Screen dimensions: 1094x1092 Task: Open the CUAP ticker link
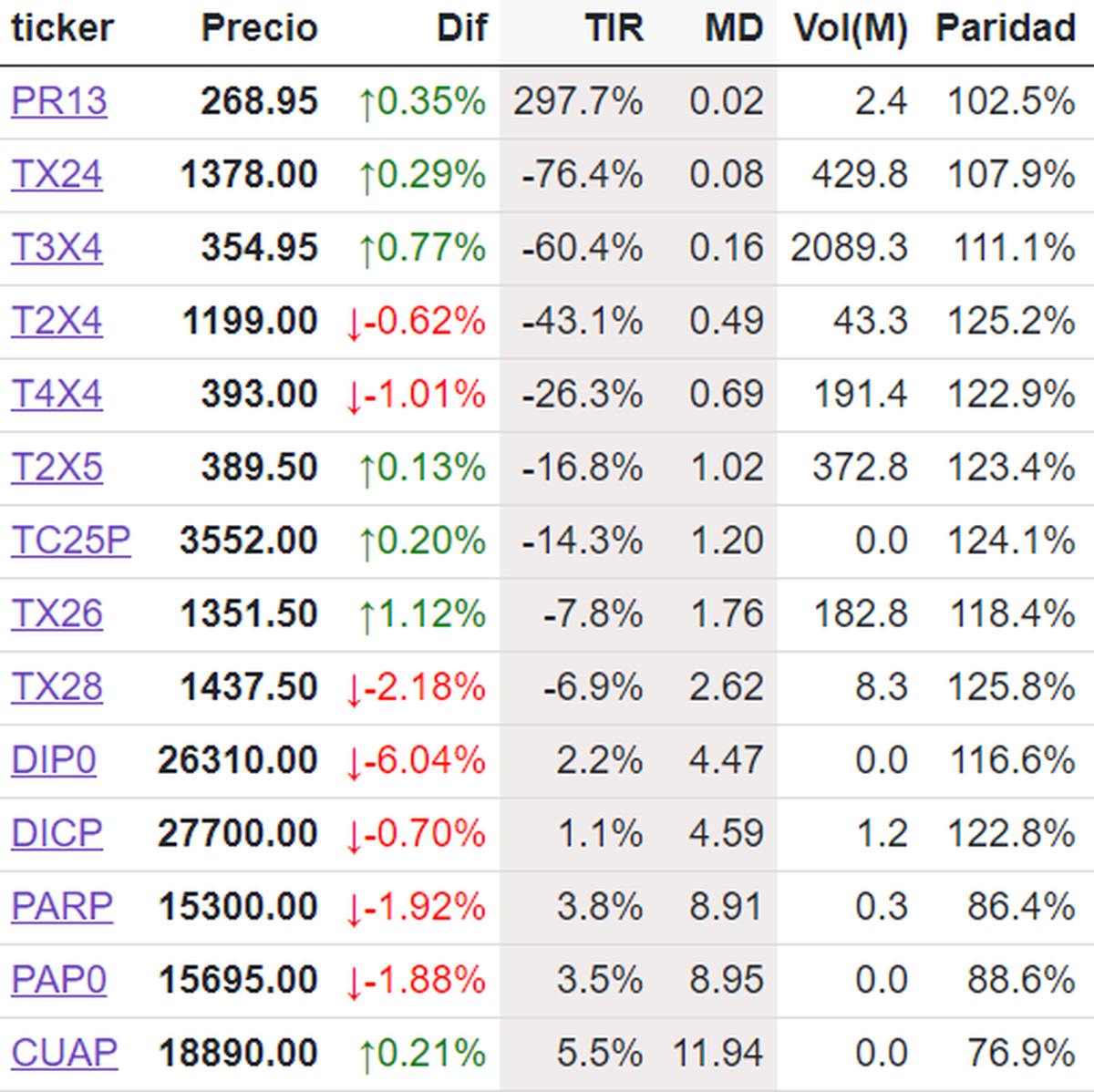tap(64, 1053)
